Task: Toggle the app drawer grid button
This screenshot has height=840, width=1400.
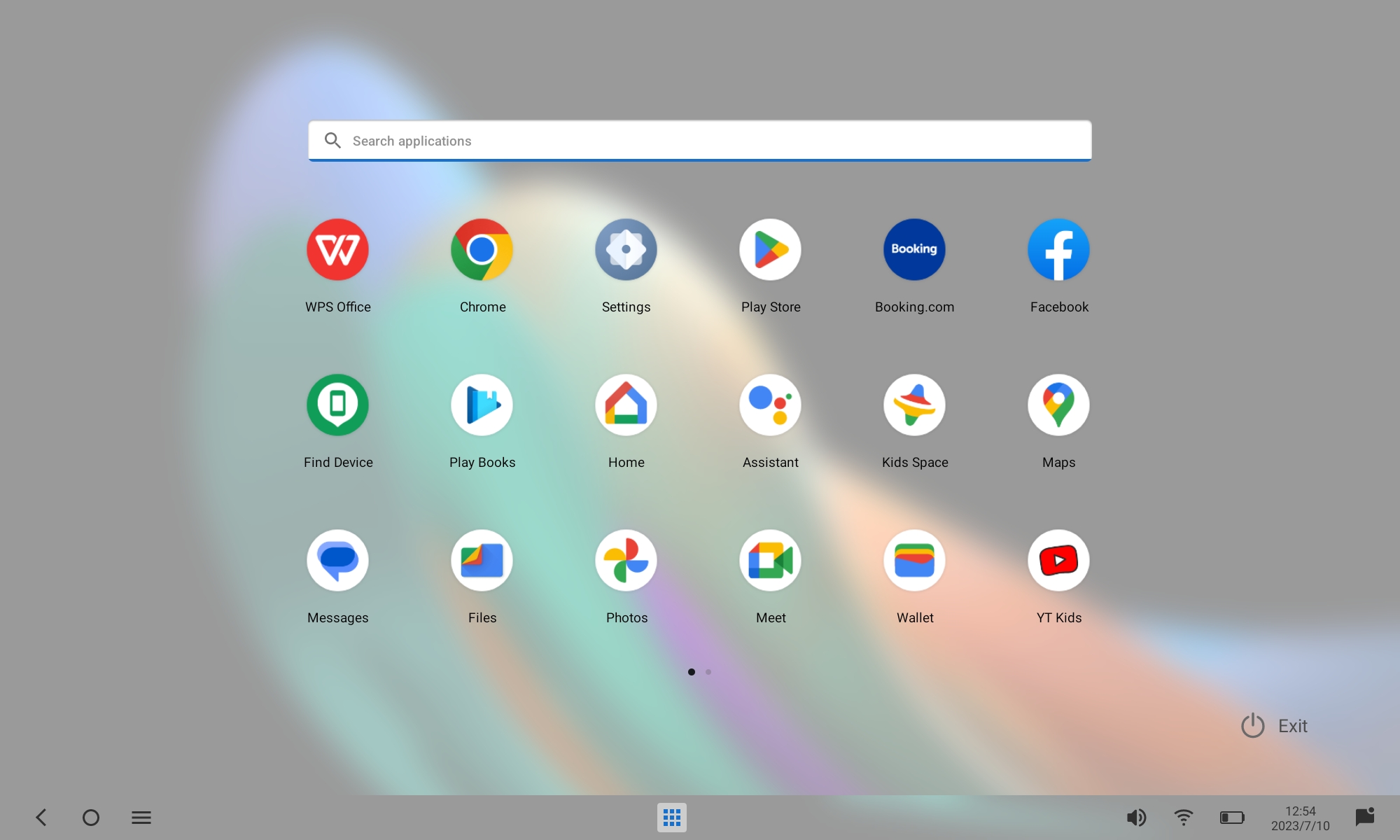Action: point(671,817)
